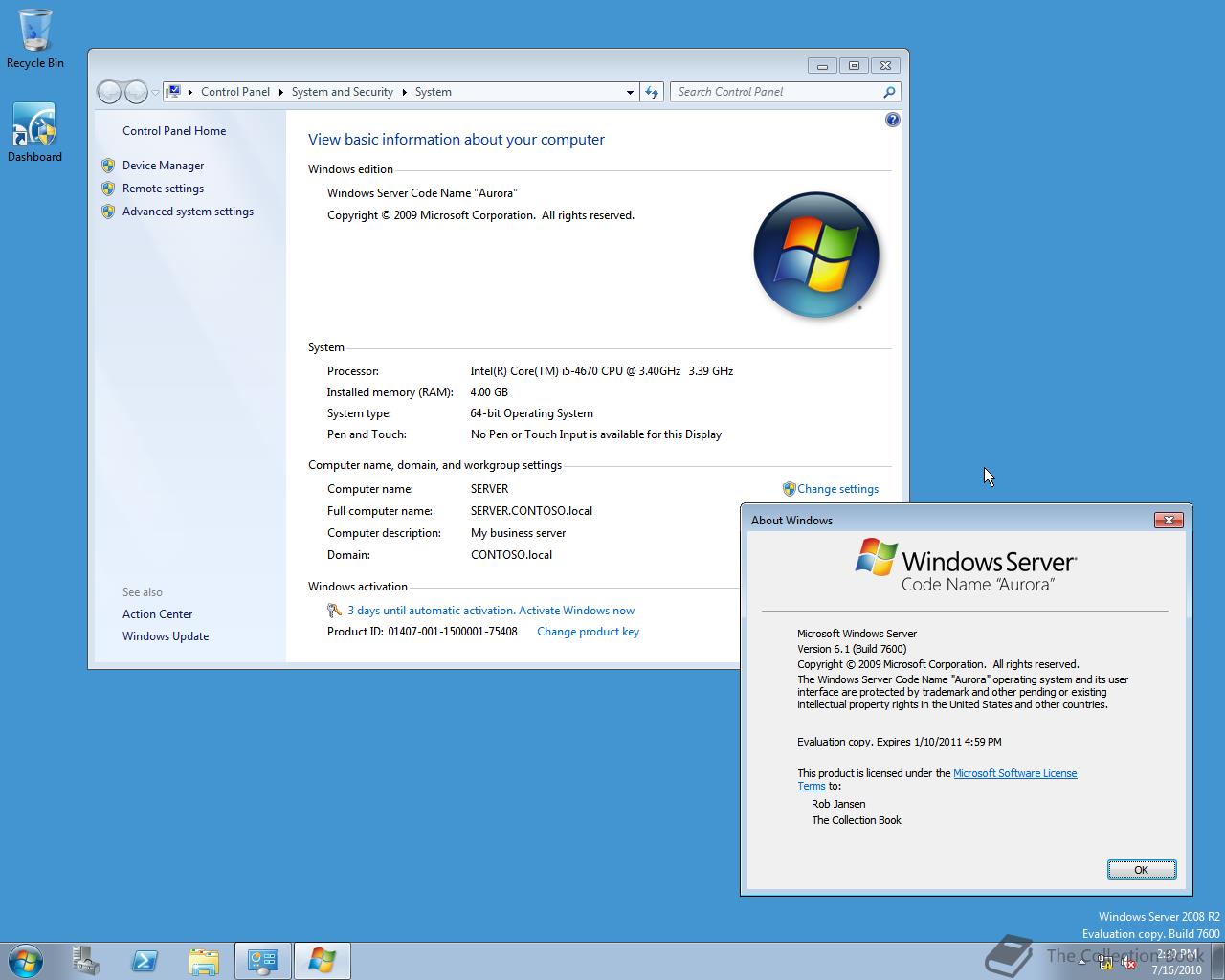
Task: Open the Dashboard desktop shortcut
Action: coord(34,132)
